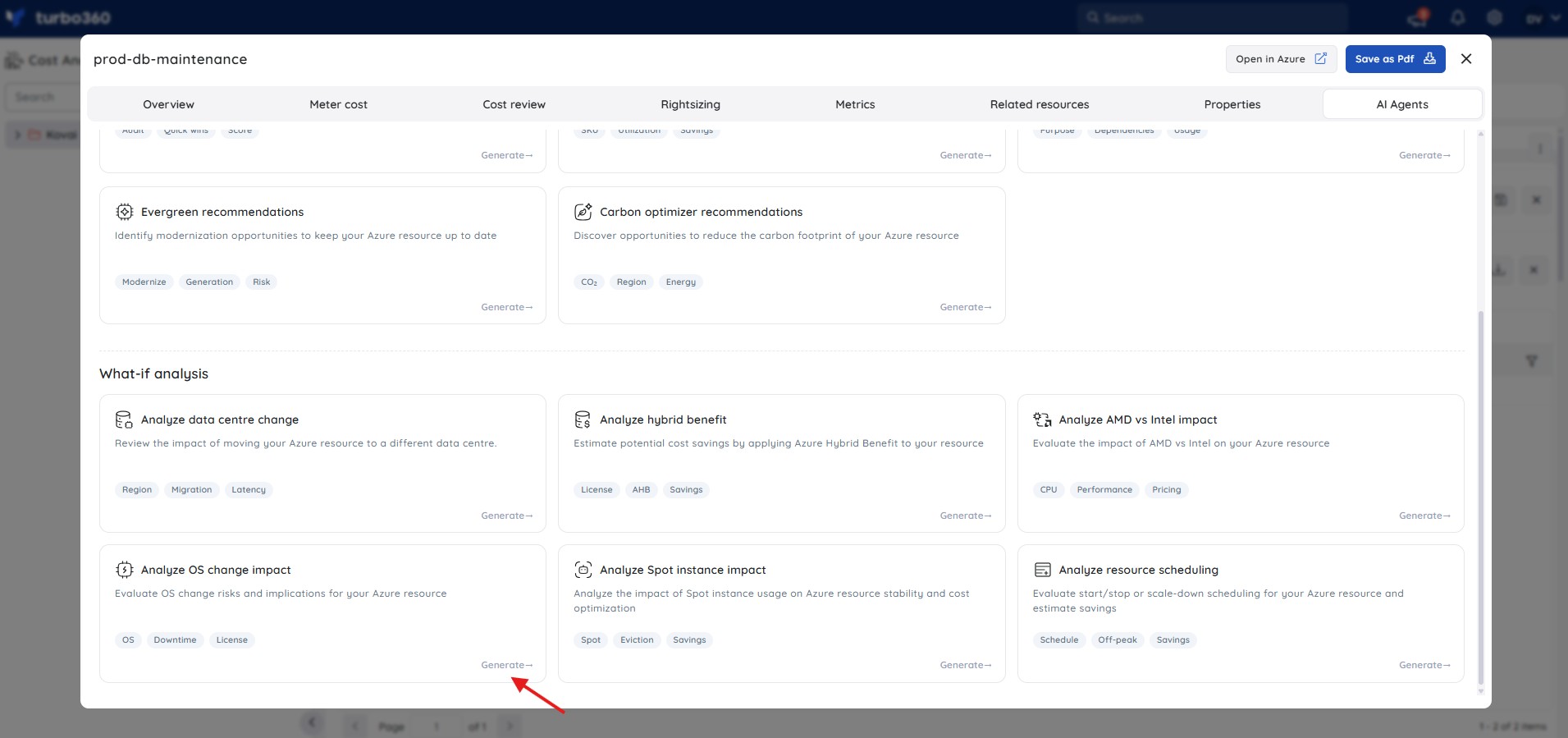Click the Performance tag on AMD vs Intel
This screenshot has height=738, width=1568.
pyautogui.click(x=1104, y=490)
